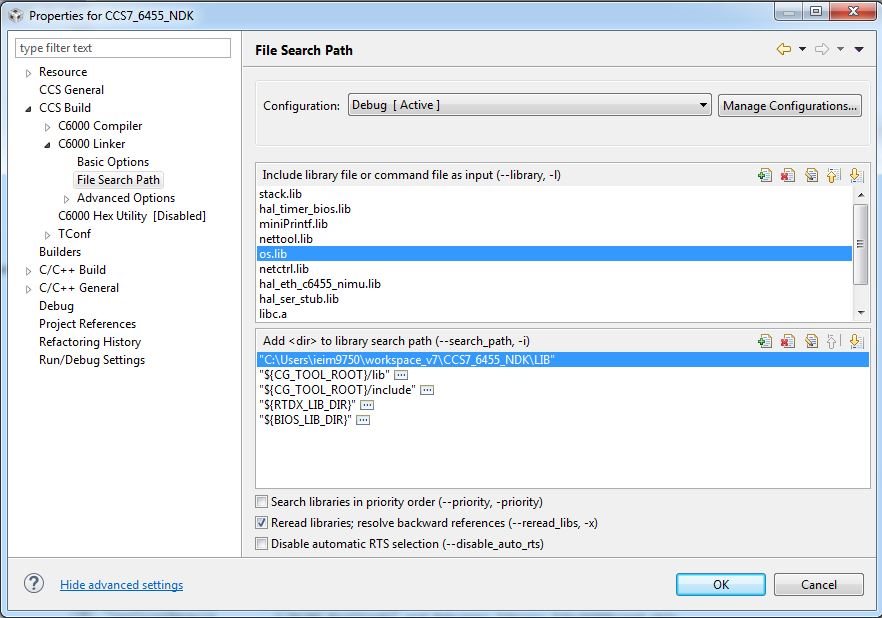Click the help question mark icon
Image resolution: width=882 pixels, height=618 pixels.
coord(34,584)
